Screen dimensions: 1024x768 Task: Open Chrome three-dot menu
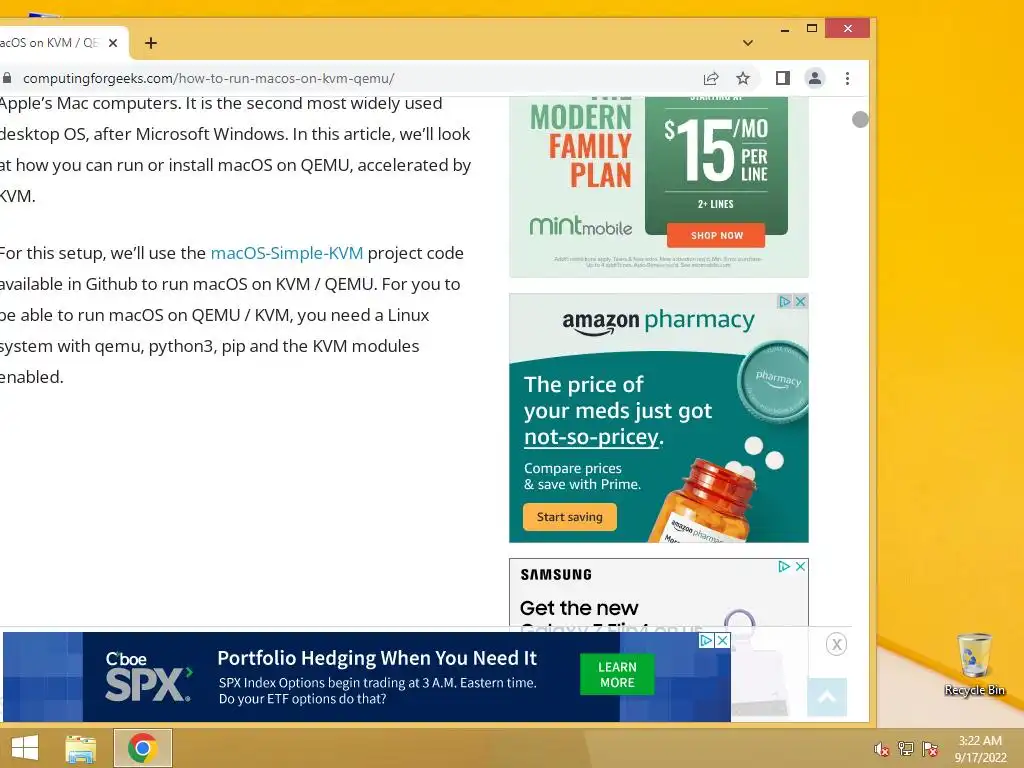pyautogui.click(x=847, y=78)
